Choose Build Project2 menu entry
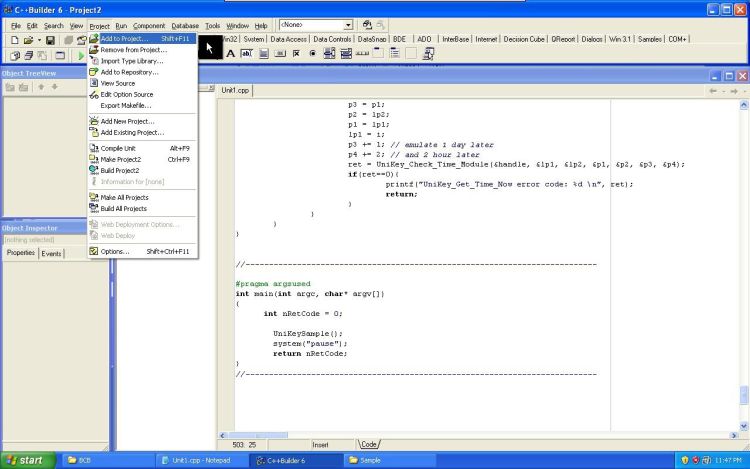Screen dimensions: 750x469 coord(143,171)
